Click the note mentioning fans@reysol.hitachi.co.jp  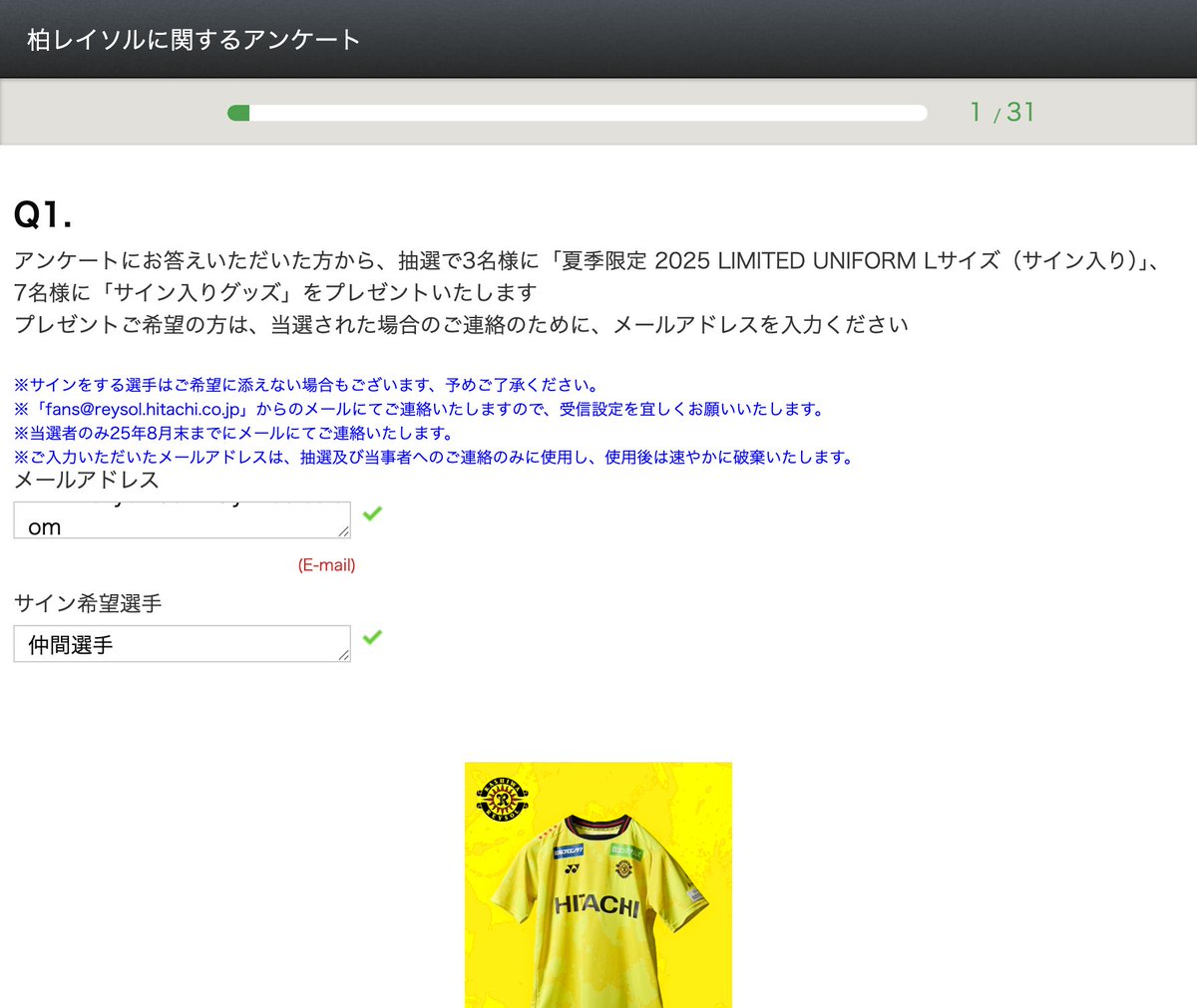pos(420,409)
